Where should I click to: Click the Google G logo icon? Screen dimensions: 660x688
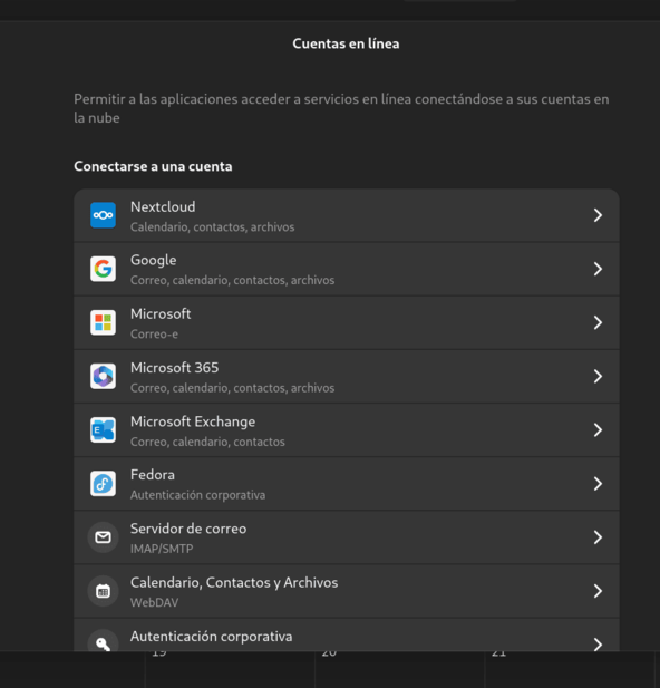point(103,269)
